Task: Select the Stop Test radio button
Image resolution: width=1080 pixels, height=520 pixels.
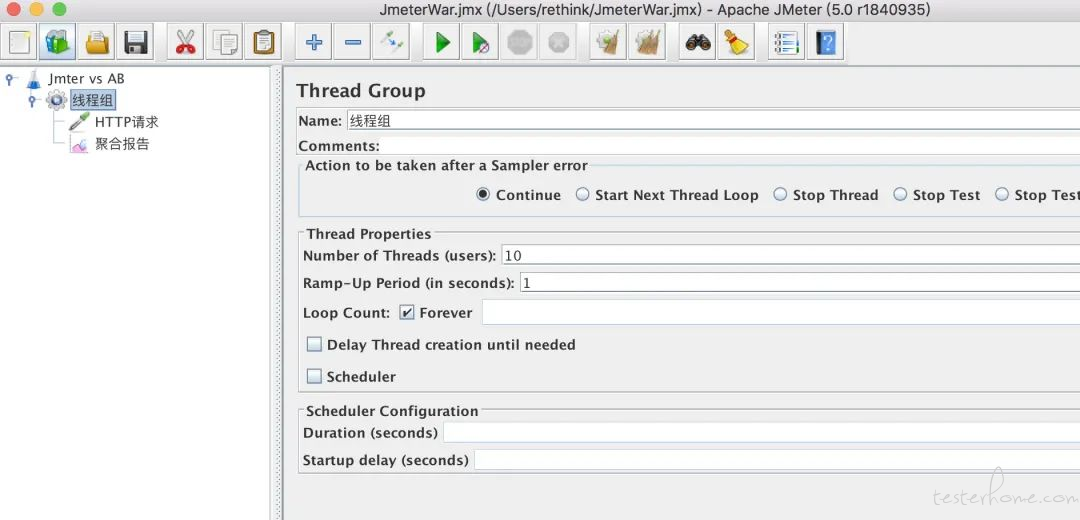Action: 900,195
